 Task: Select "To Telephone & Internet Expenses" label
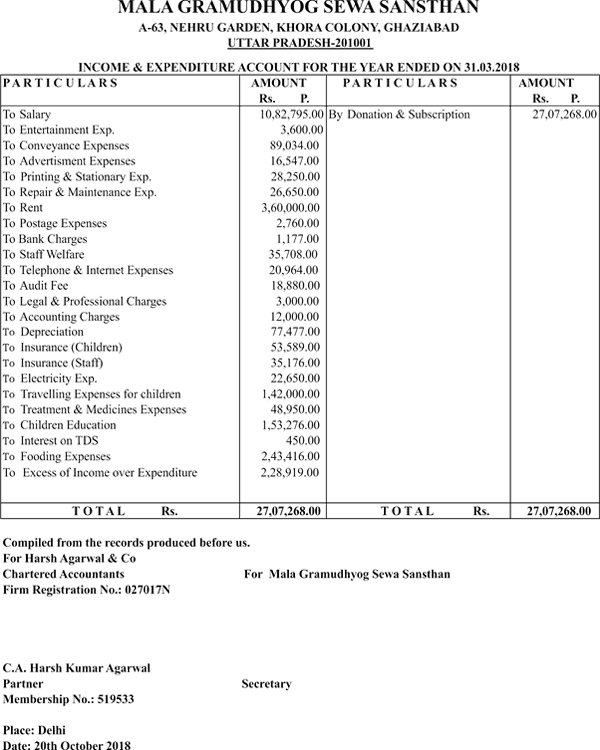[x=88, y=270]
